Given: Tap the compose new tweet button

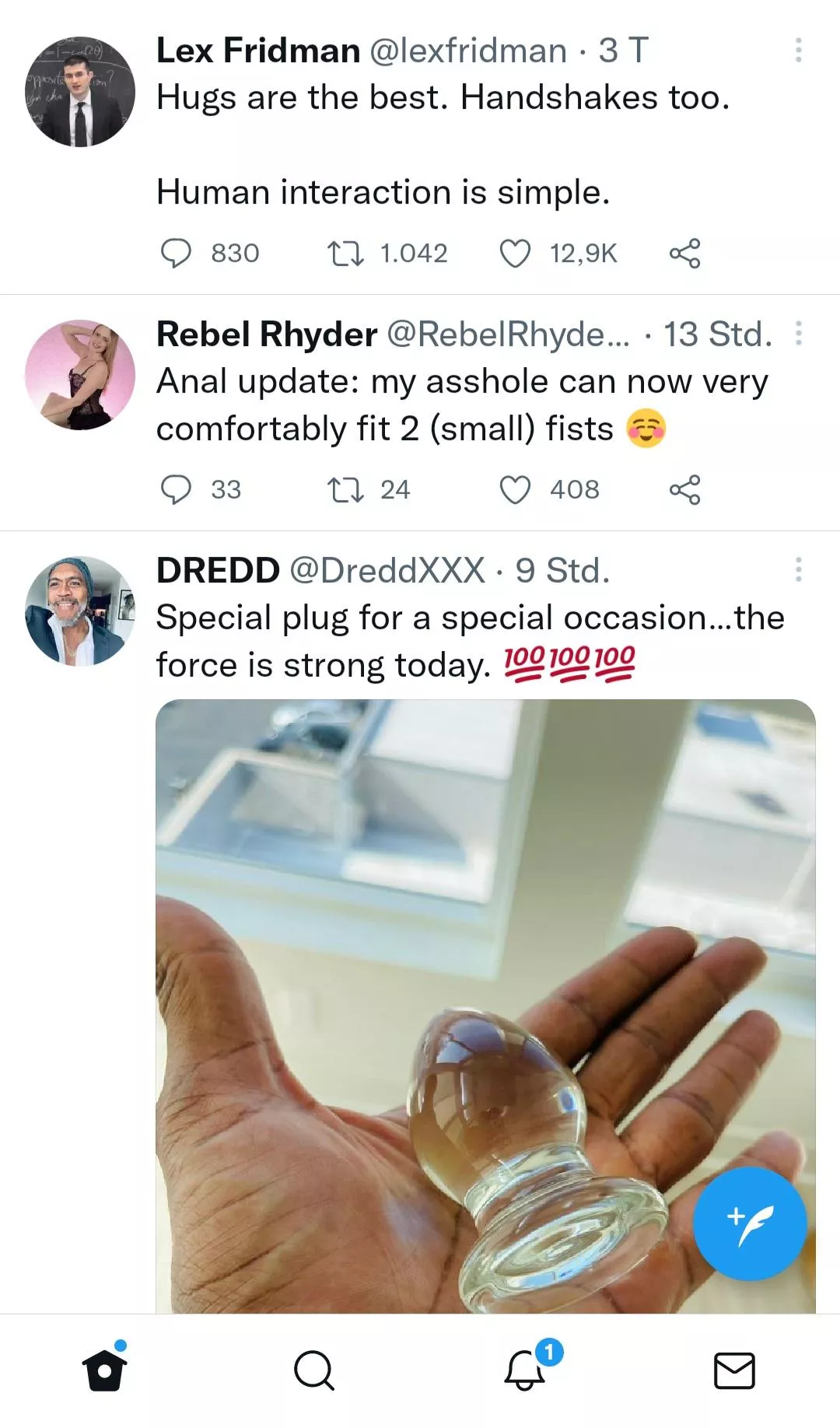Looking at the screenshot, I should click(749, 1224).
